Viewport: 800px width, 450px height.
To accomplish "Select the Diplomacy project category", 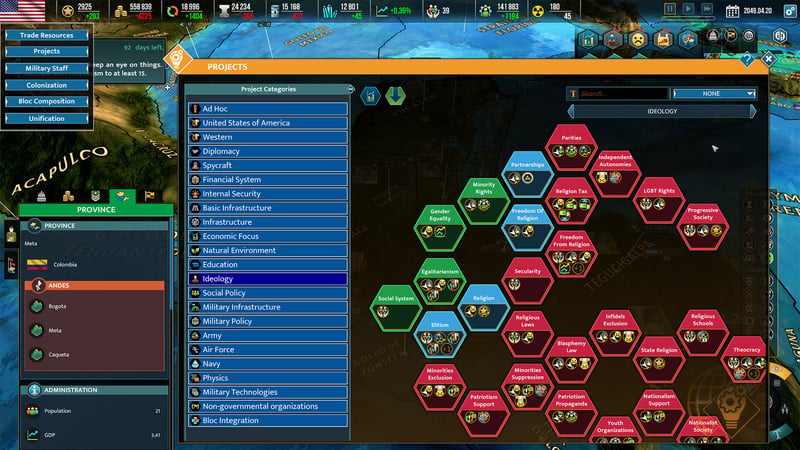I will (x=268, y=151).
